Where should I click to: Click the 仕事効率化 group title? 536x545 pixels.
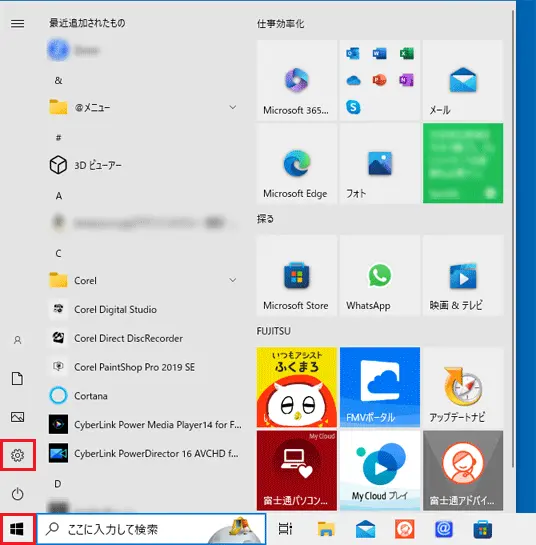280,24
